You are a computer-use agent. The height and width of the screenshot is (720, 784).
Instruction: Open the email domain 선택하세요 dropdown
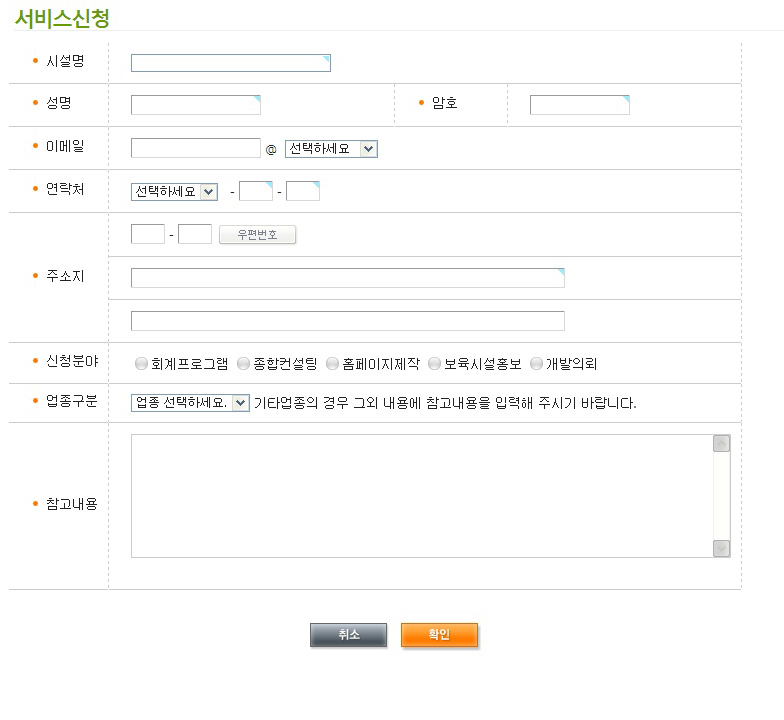coord(331,149)
